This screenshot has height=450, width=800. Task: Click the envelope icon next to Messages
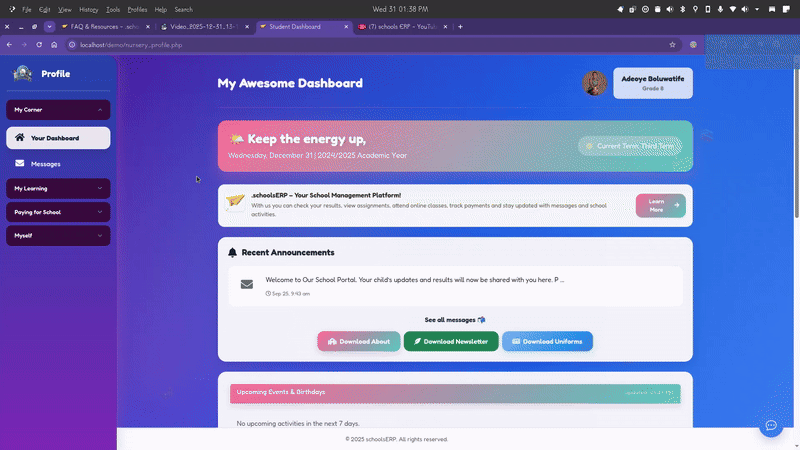click(20, 163)
